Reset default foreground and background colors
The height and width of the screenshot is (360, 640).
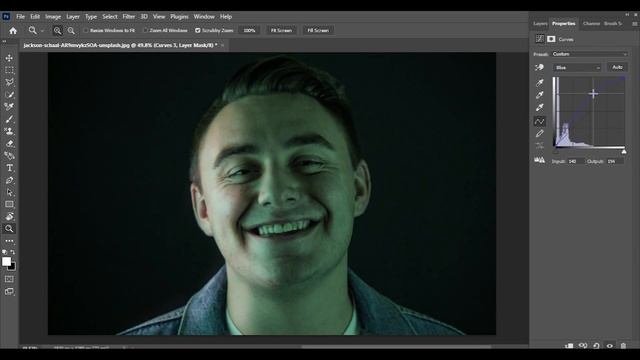tap(4, 252)
